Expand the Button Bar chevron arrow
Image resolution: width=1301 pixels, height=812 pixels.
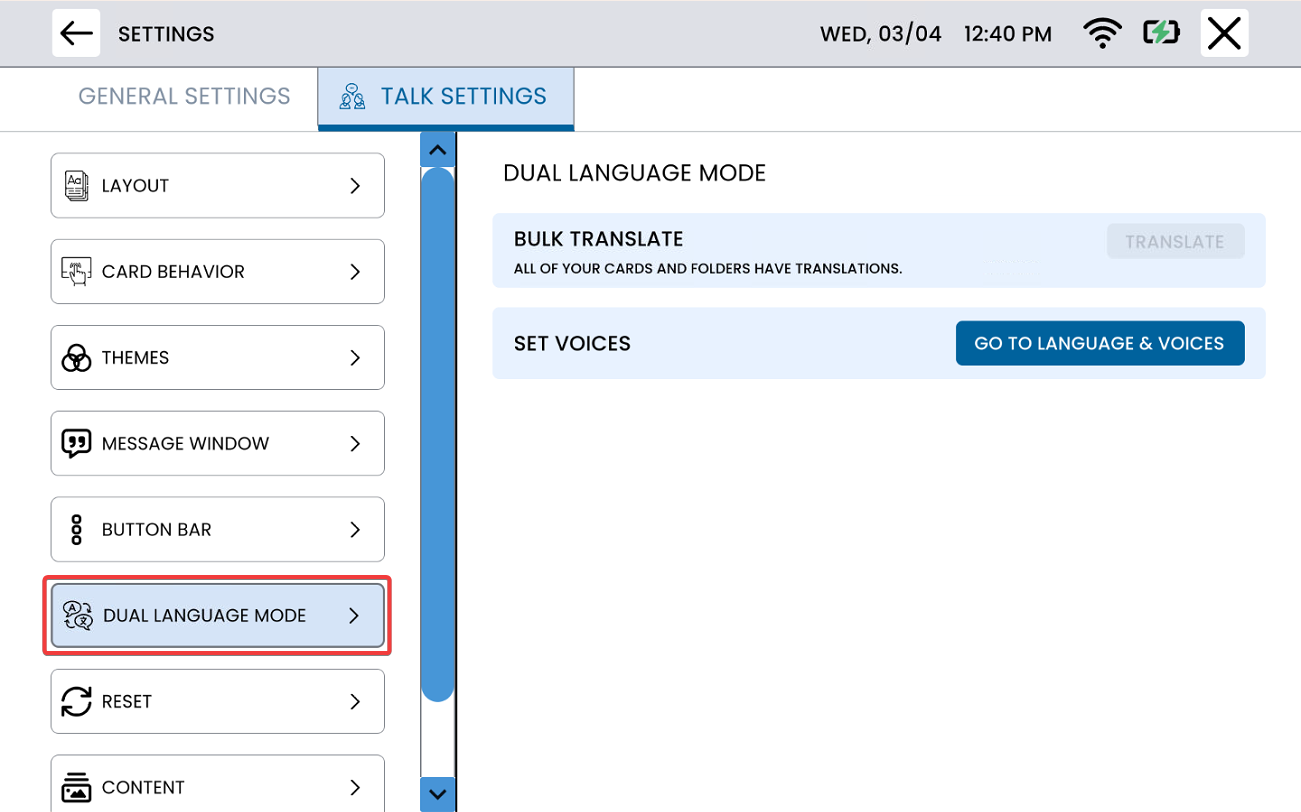355,530
